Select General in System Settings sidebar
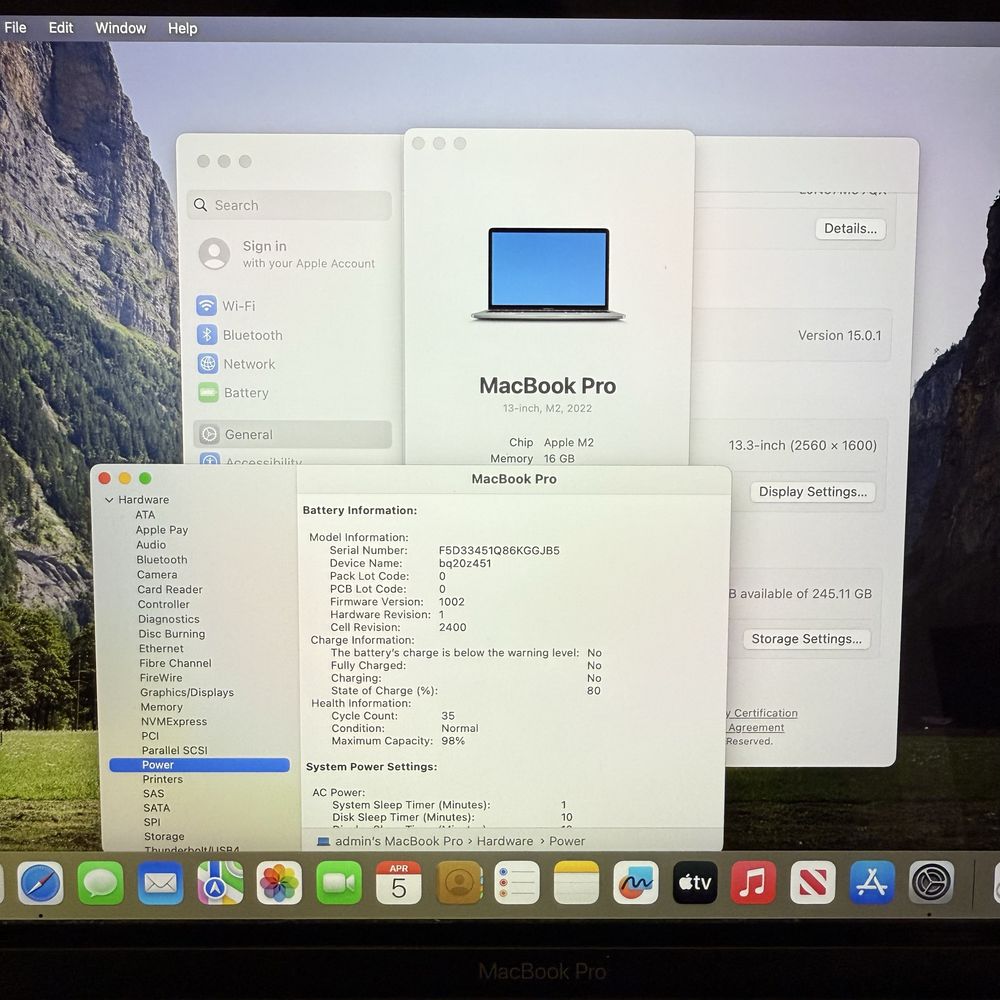Image resolution: width=1000 pixels, height=1000 pixels. point(292,434)
